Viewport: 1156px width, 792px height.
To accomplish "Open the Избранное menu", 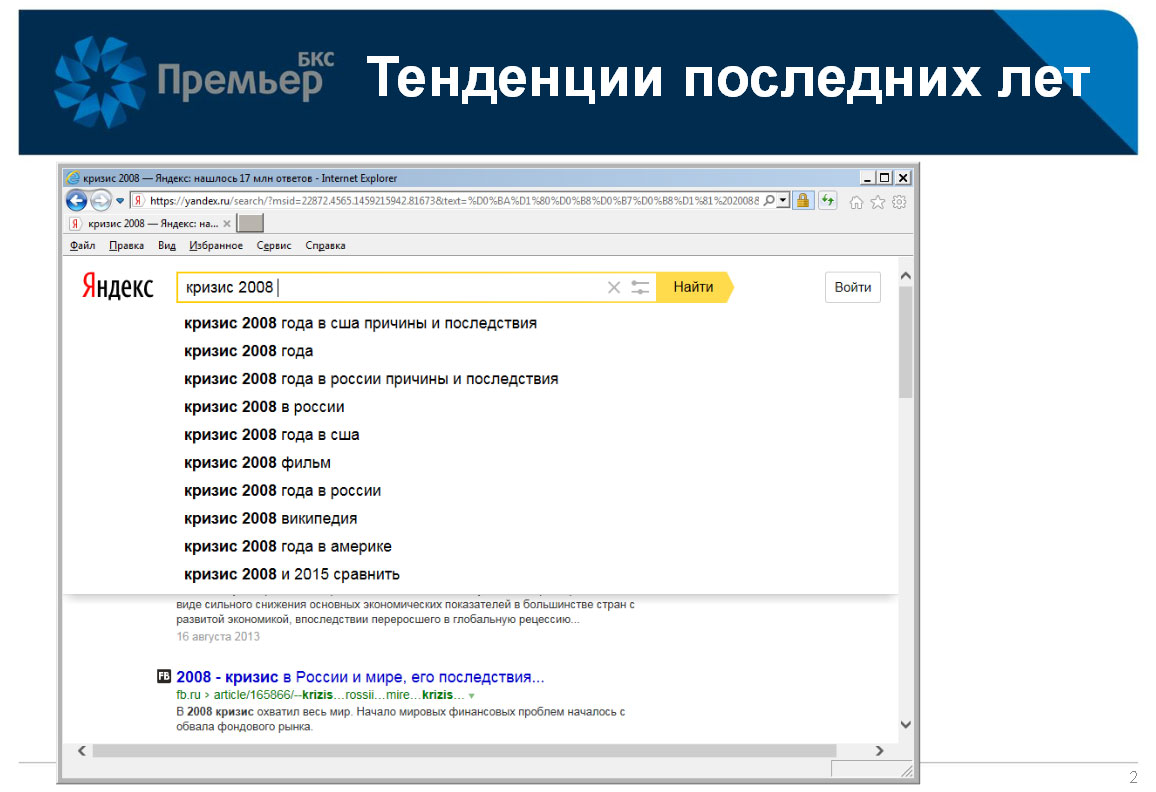I will point(215,246).
